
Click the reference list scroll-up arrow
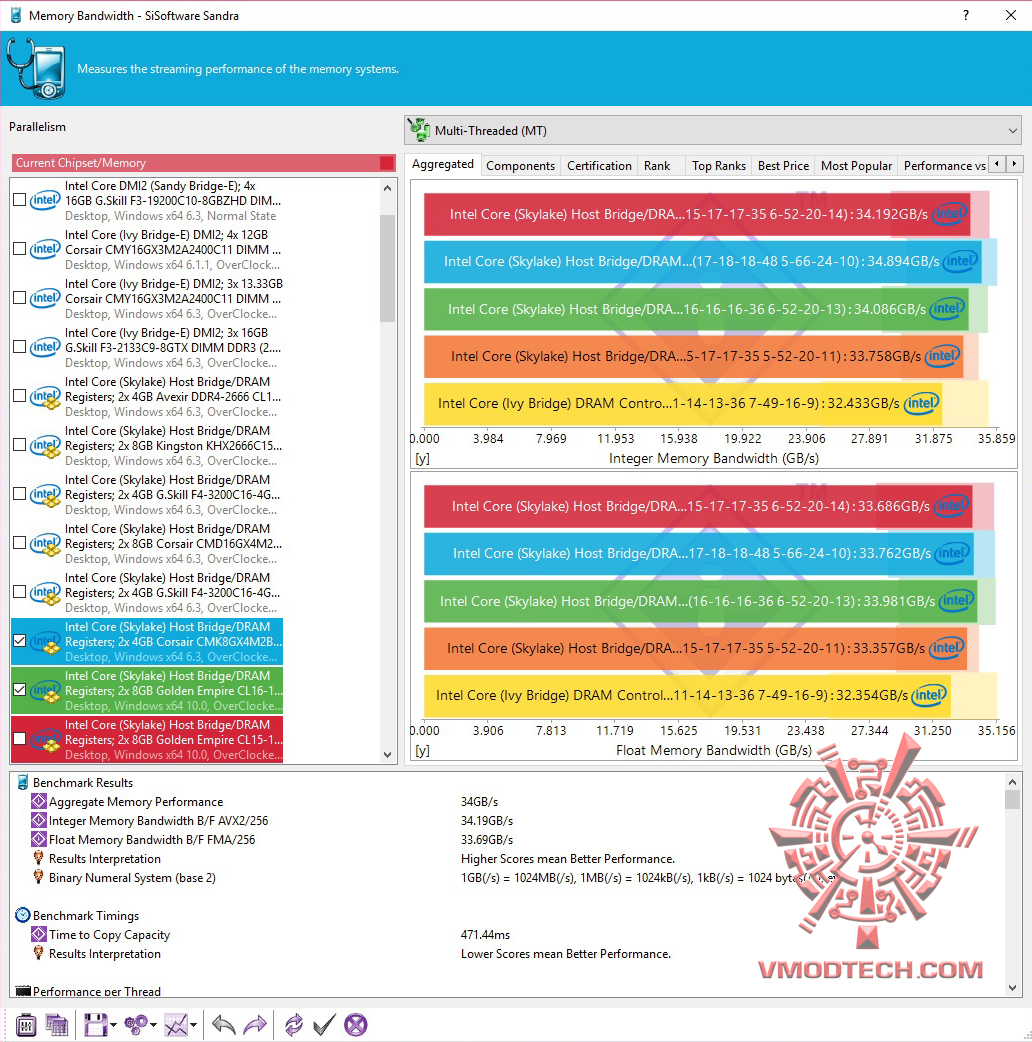[x=387, y=189]
